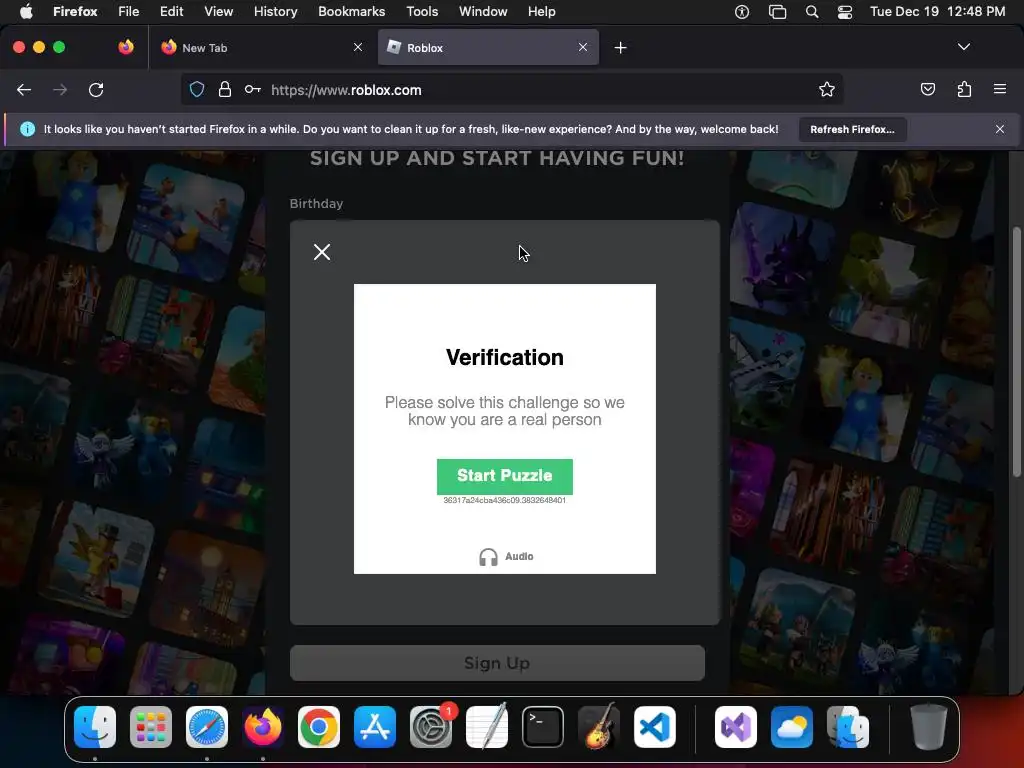Reload the current Roblox page

coord(96,90)
